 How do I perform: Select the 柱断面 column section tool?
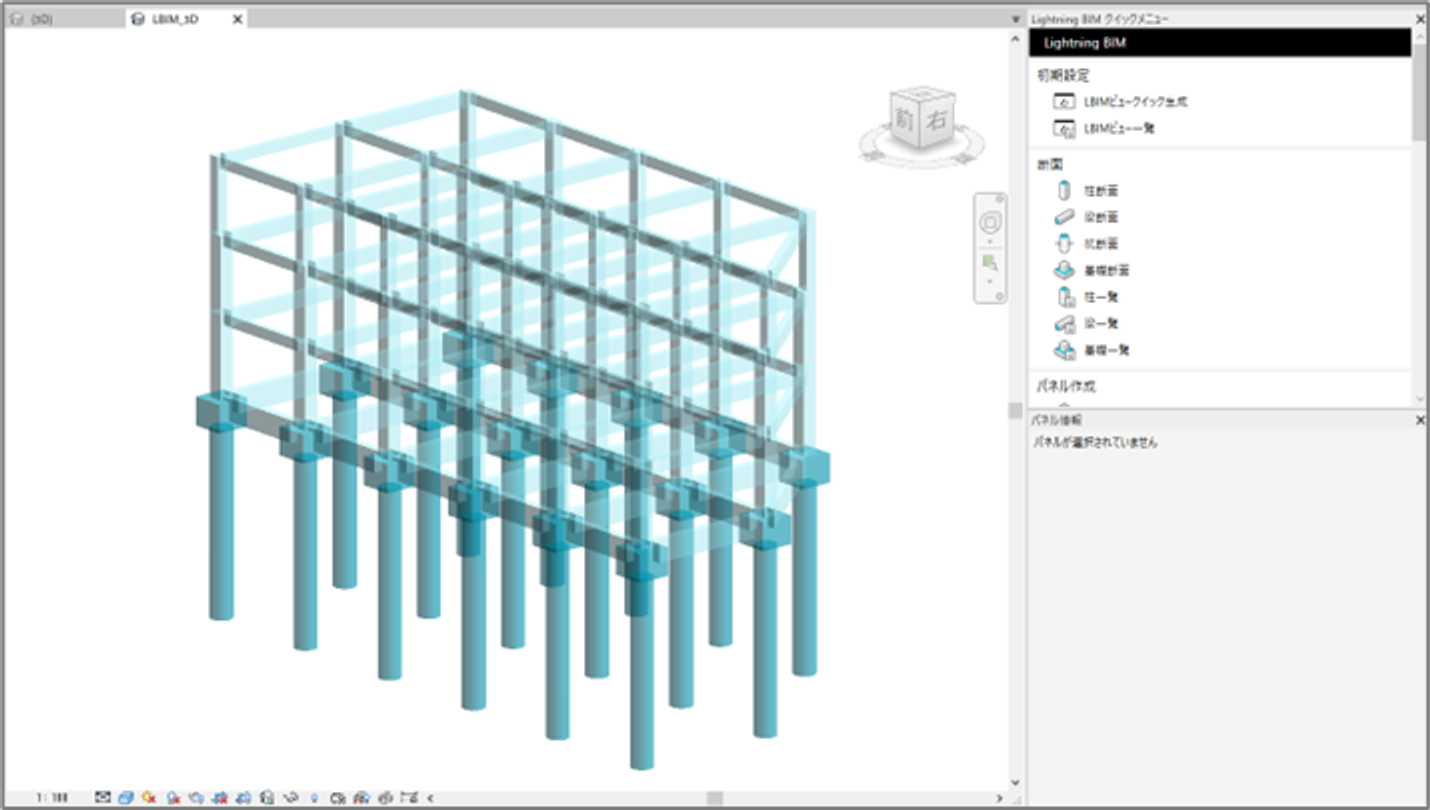click(x=1087, y=190)
